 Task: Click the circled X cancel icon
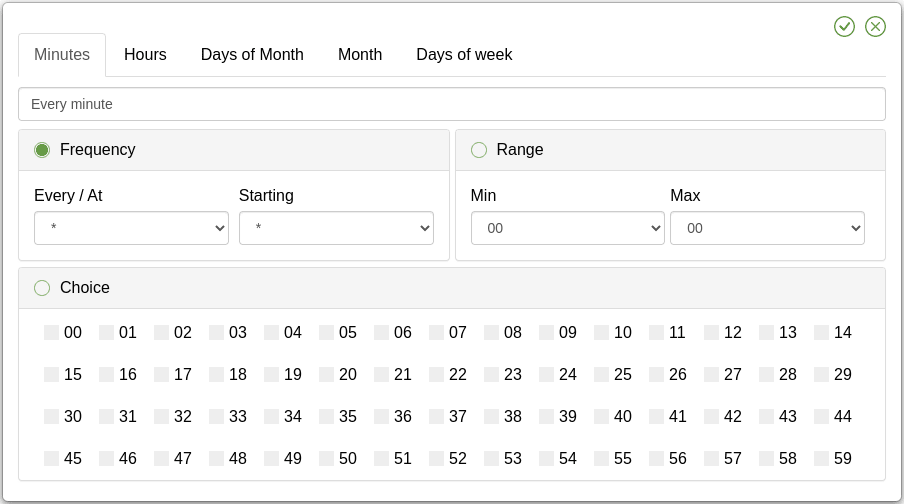point(875,26)
